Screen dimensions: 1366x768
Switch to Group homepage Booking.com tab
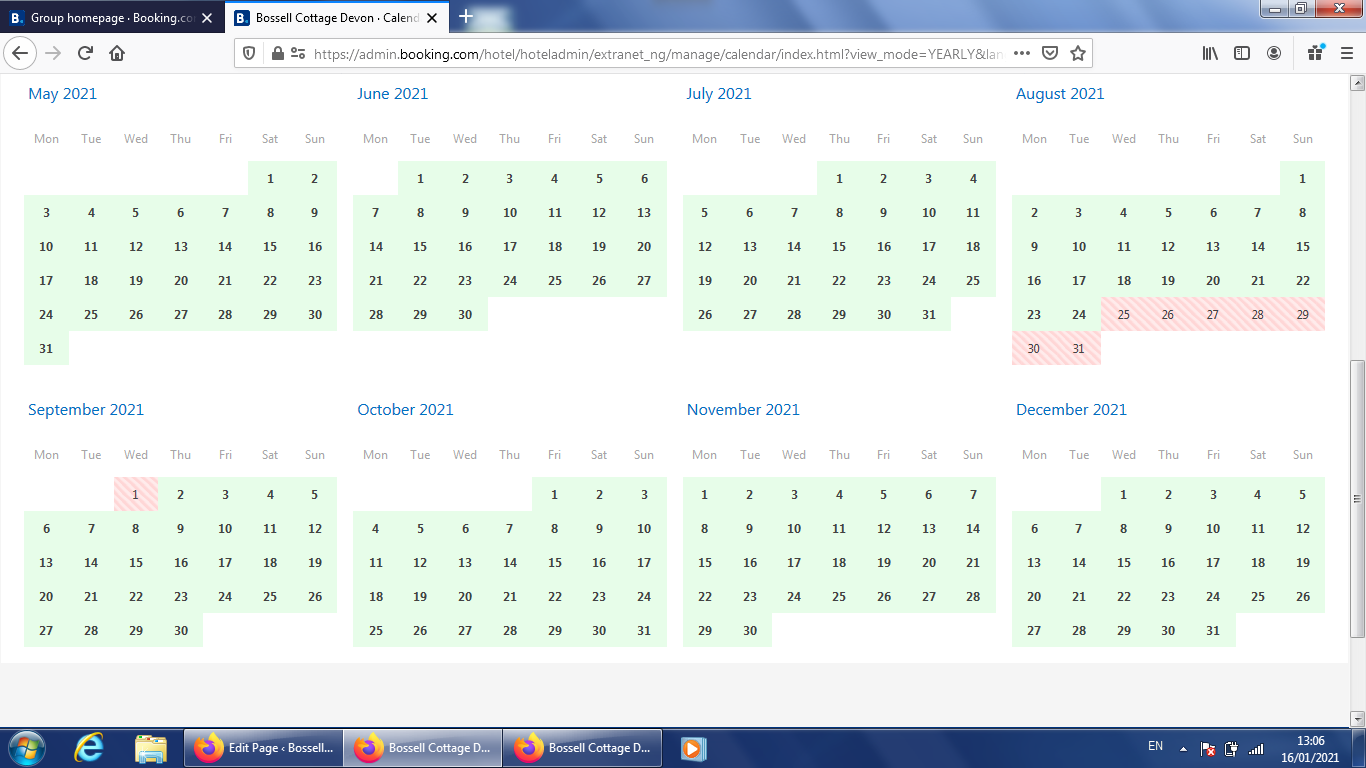point(110,18)
